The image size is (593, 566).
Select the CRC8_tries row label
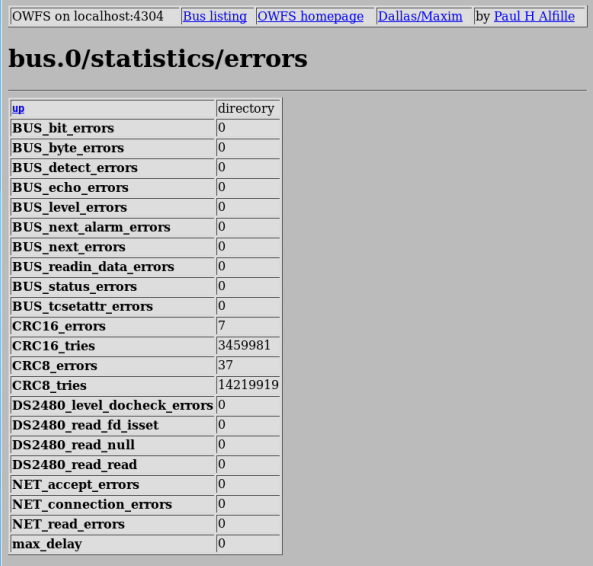(50, 386)
